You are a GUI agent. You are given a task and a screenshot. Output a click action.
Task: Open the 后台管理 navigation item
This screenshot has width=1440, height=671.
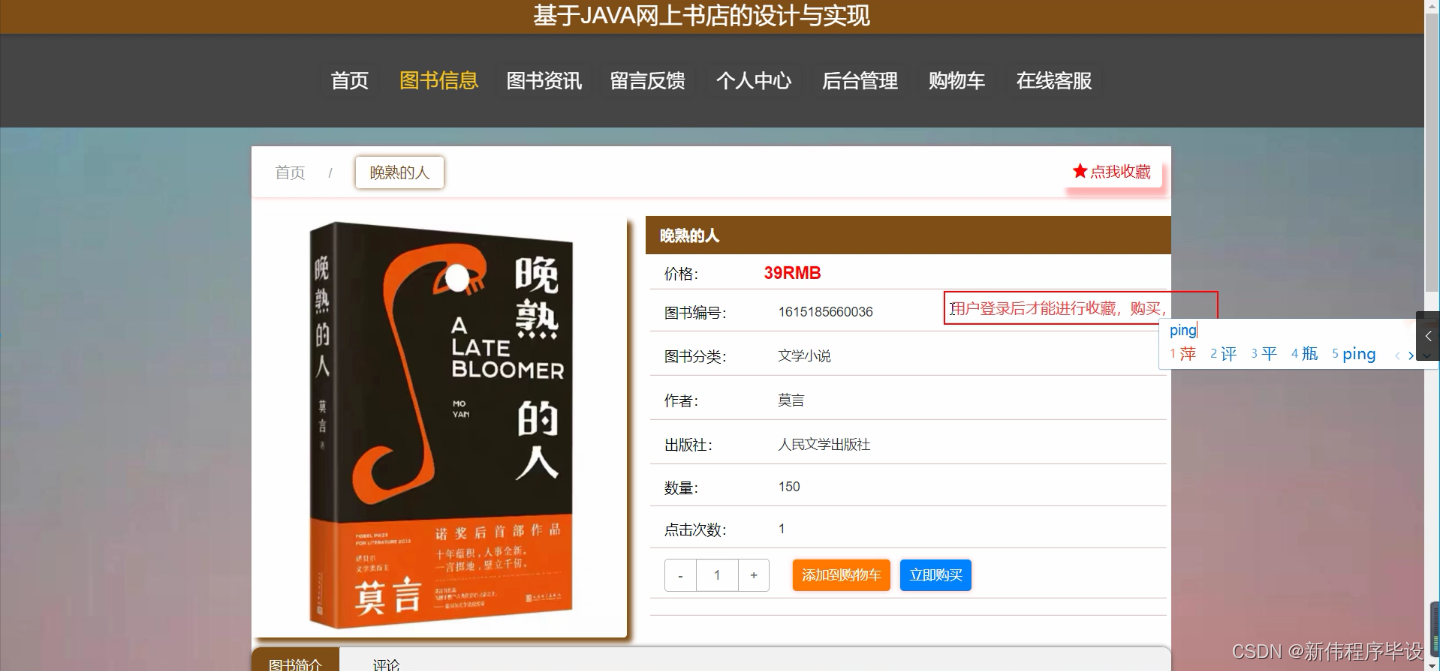pos(858,81)
